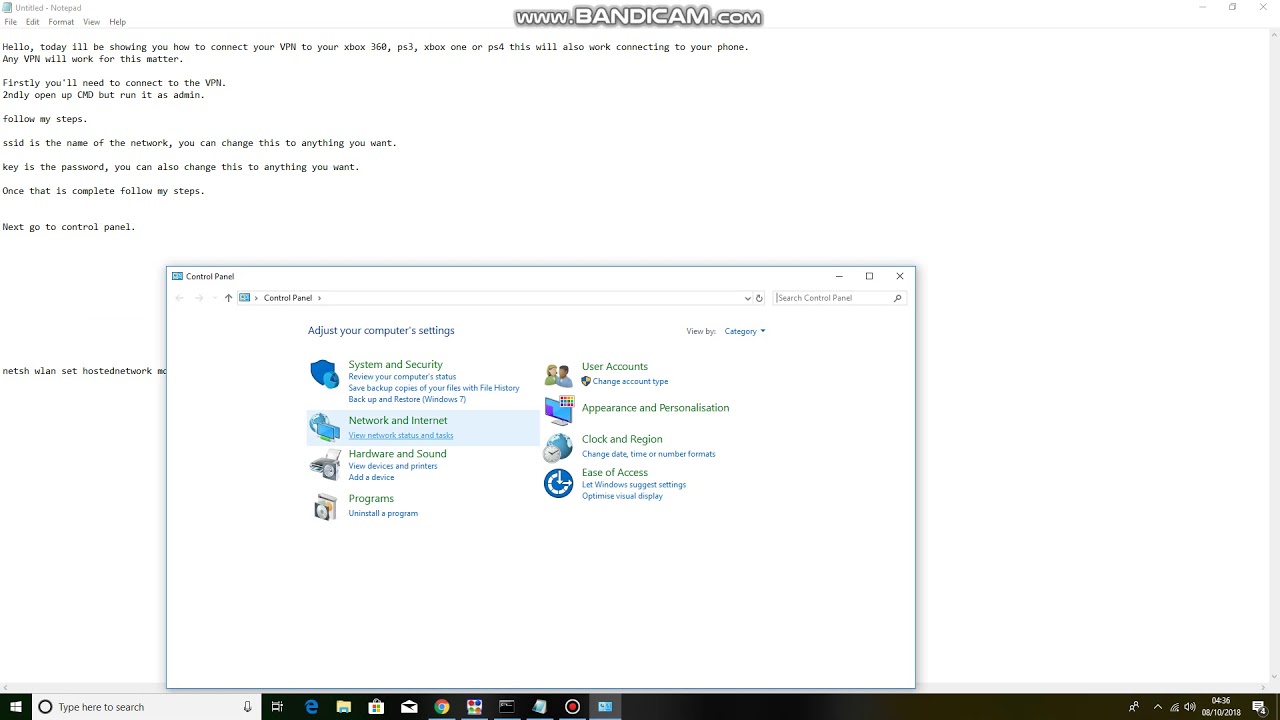Click the Type here to search box

pyautogui.click(x=147, y=707)
